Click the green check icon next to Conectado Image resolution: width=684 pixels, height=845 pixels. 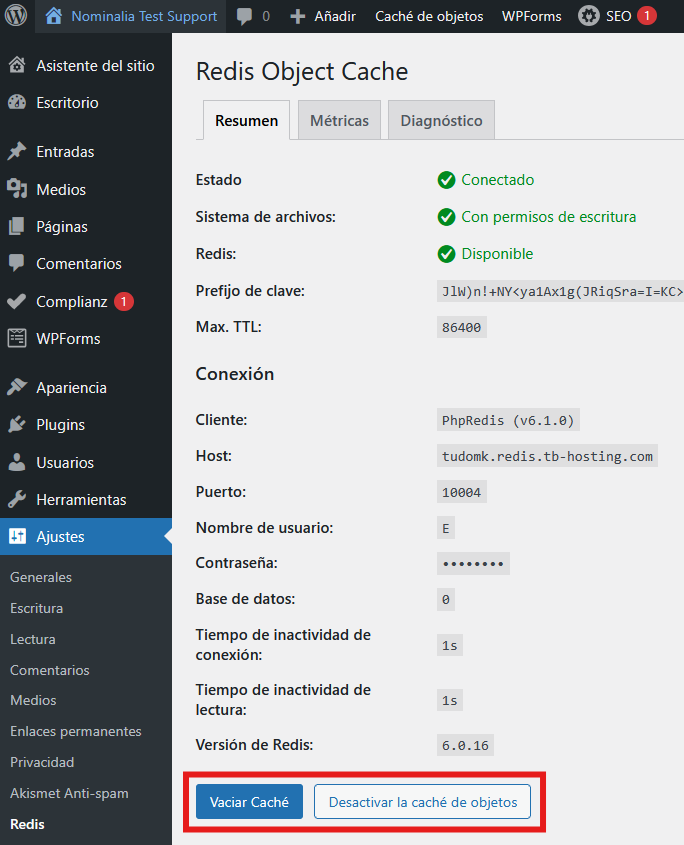point(446,180)
